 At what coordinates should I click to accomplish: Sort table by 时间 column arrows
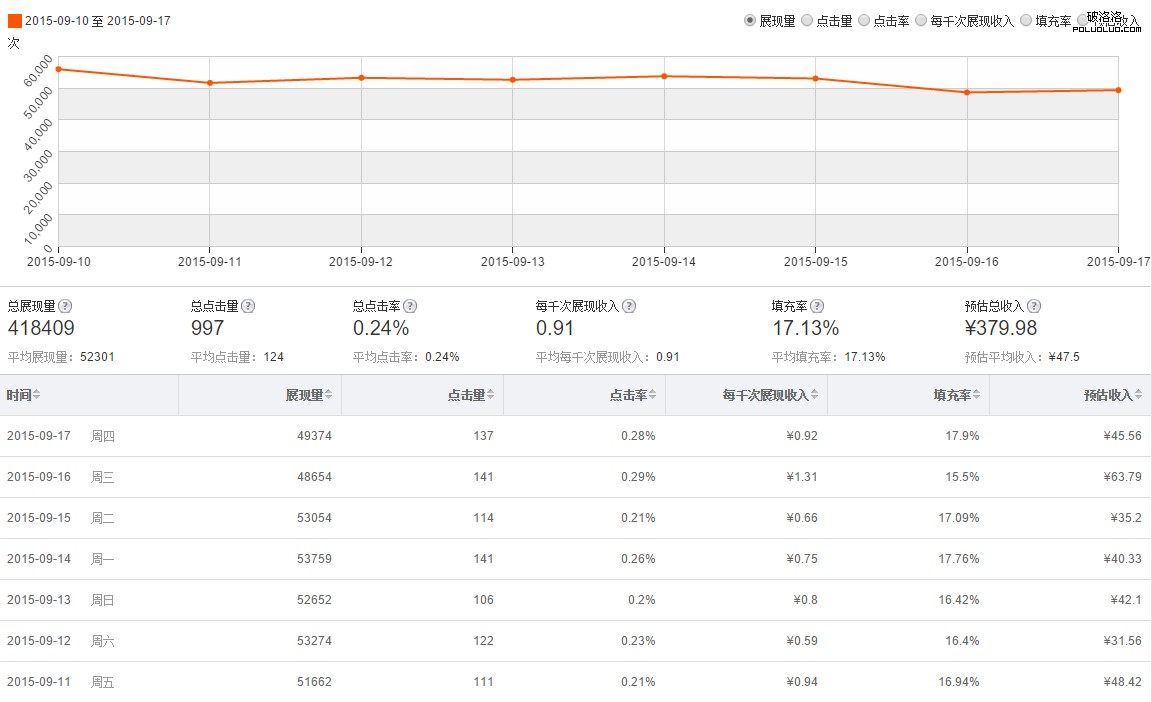37,395
